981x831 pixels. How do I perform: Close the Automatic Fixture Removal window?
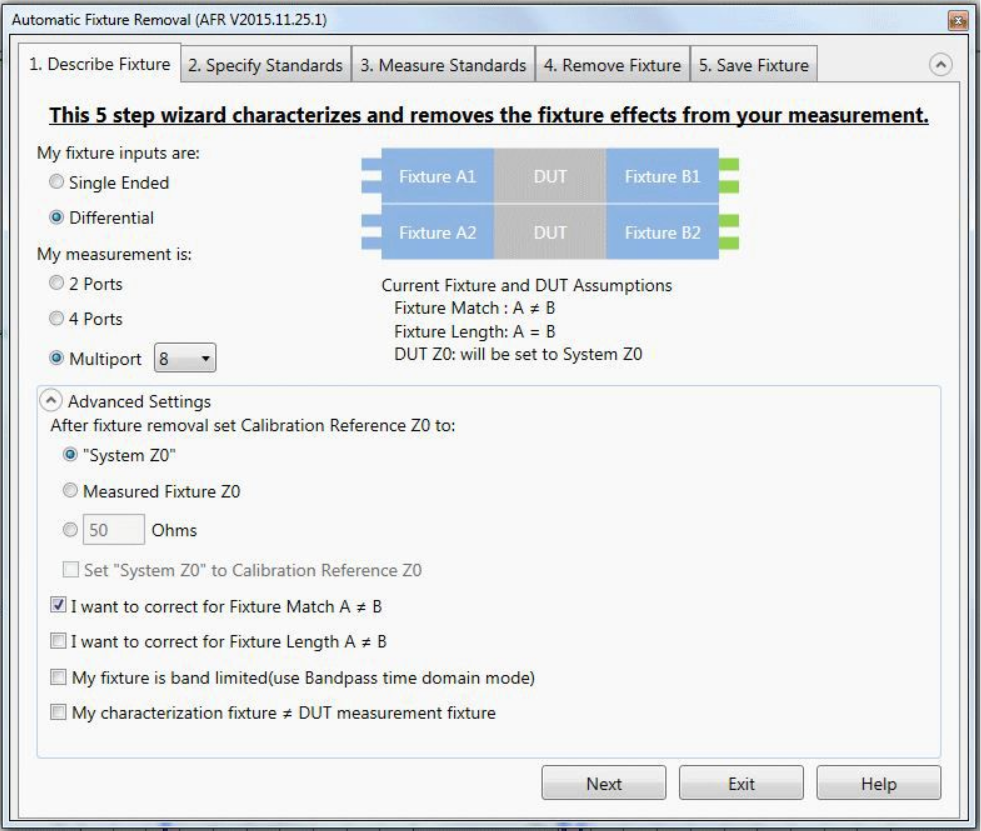click(x=957, y=21)
